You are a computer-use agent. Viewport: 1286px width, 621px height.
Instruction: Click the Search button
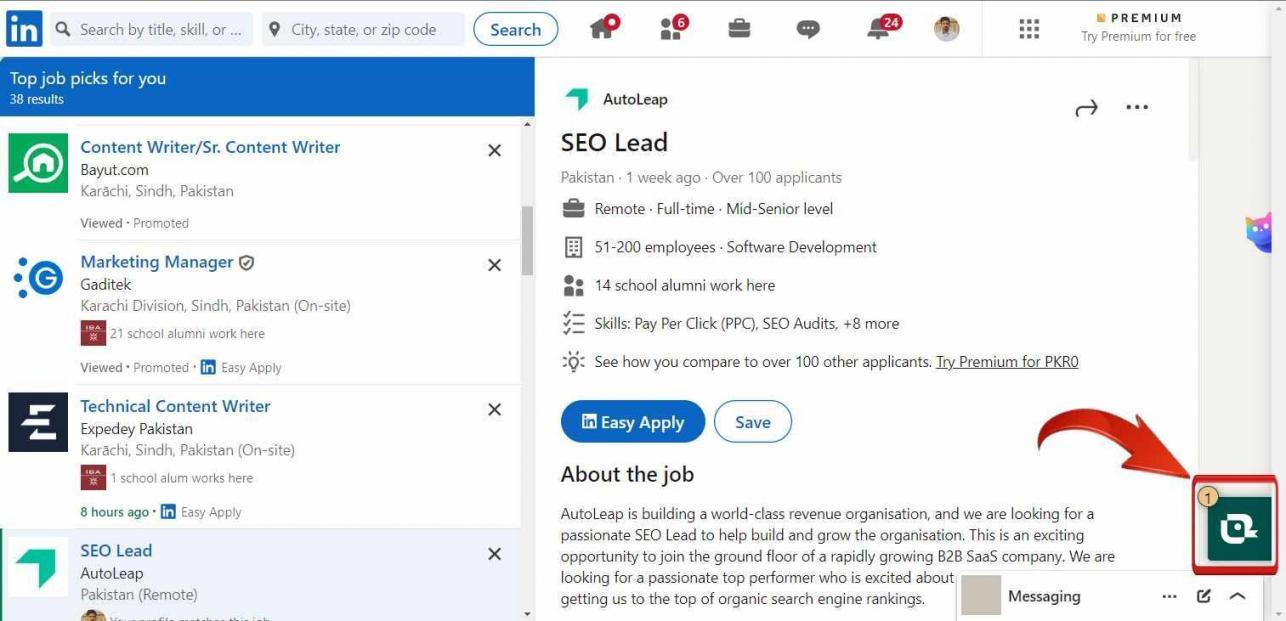tap(515, 30)
